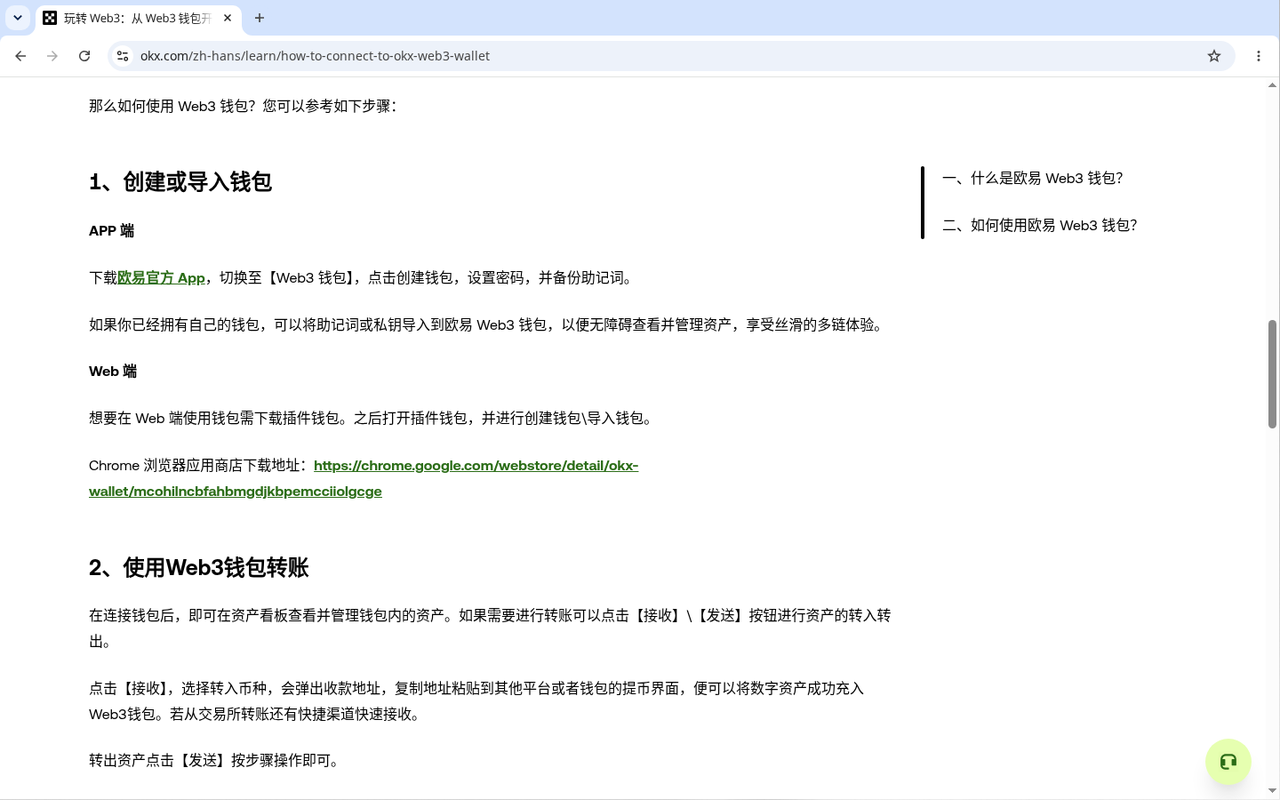1280x800 pixels.
Task: Click the paragraph starting 如果你已经拥有自己的钱包
Action: (x=488, y=325)
